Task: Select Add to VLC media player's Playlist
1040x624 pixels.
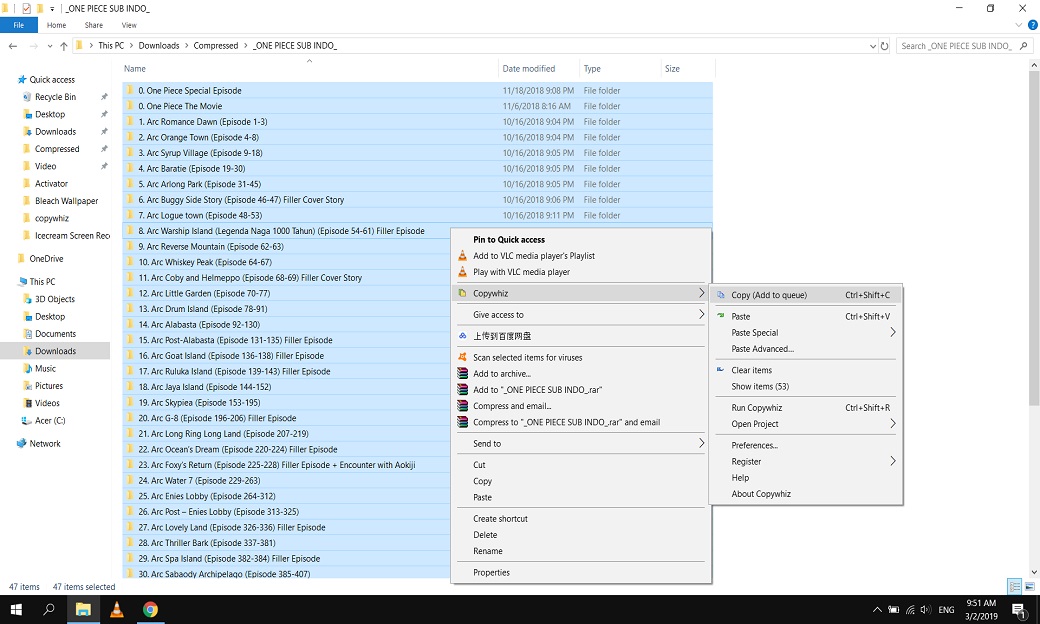Action: [x=534, y=256]
